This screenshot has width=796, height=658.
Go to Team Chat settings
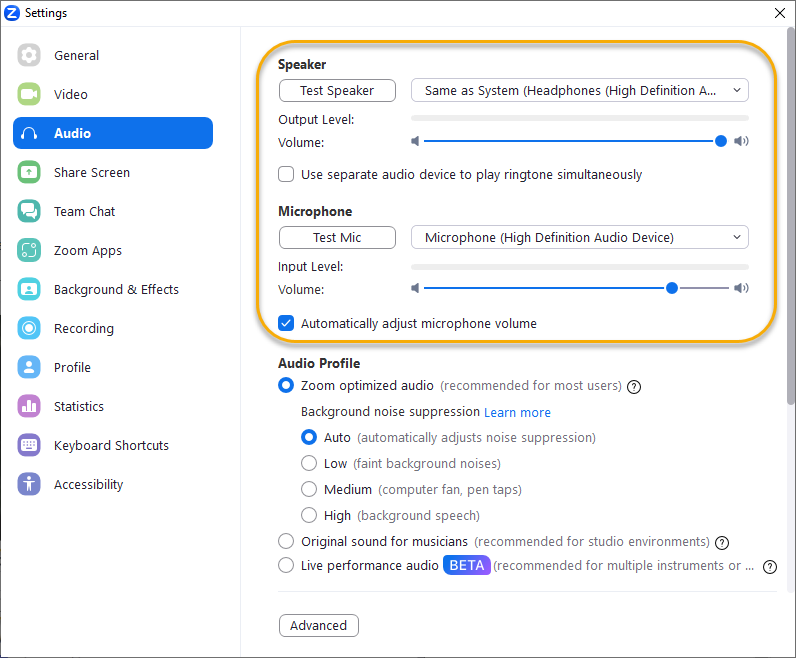[x=113, y=211]
